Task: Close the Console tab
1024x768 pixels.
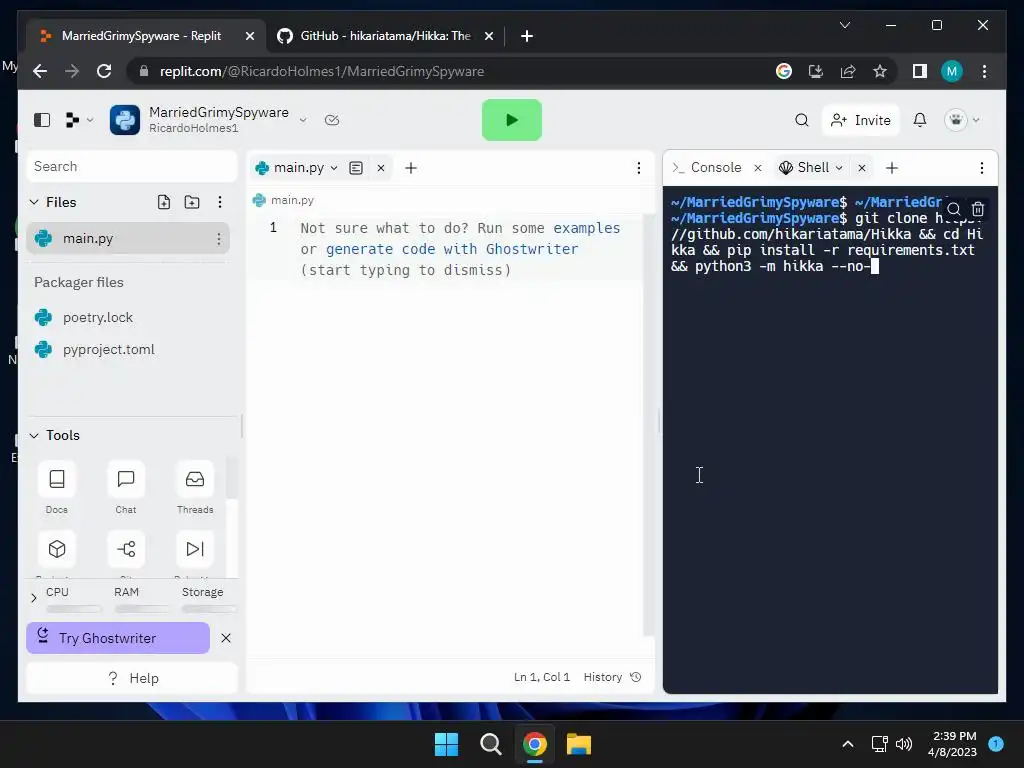Action: point(758,168)
